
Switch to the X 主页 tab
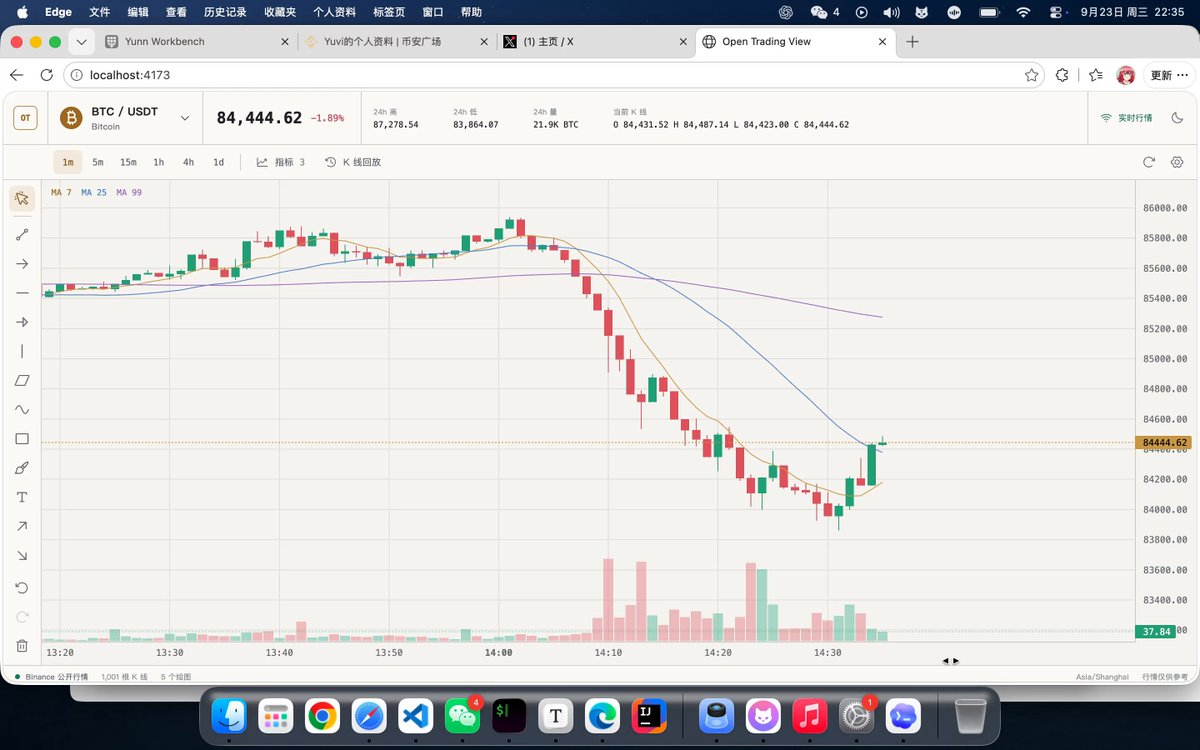pos(596,42)
